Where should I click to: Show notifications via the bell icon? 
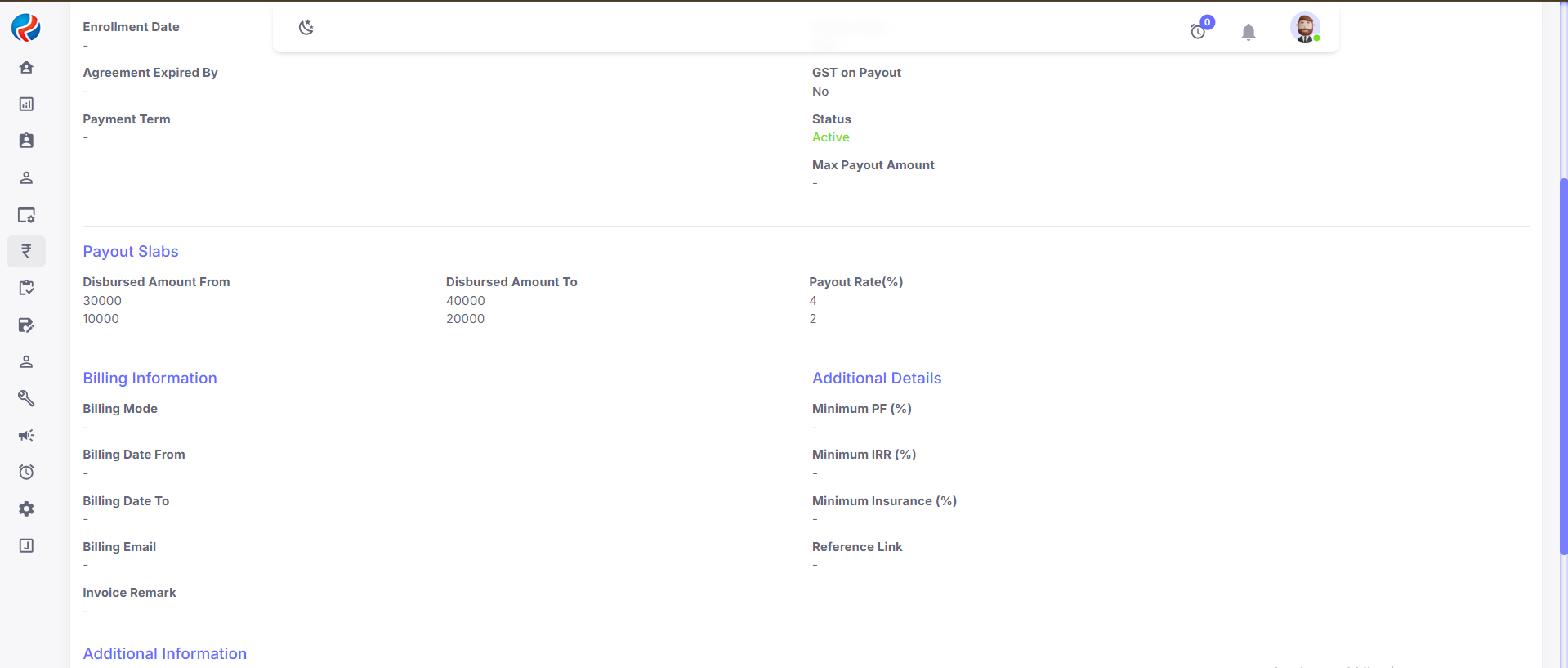pos(1248,32)
